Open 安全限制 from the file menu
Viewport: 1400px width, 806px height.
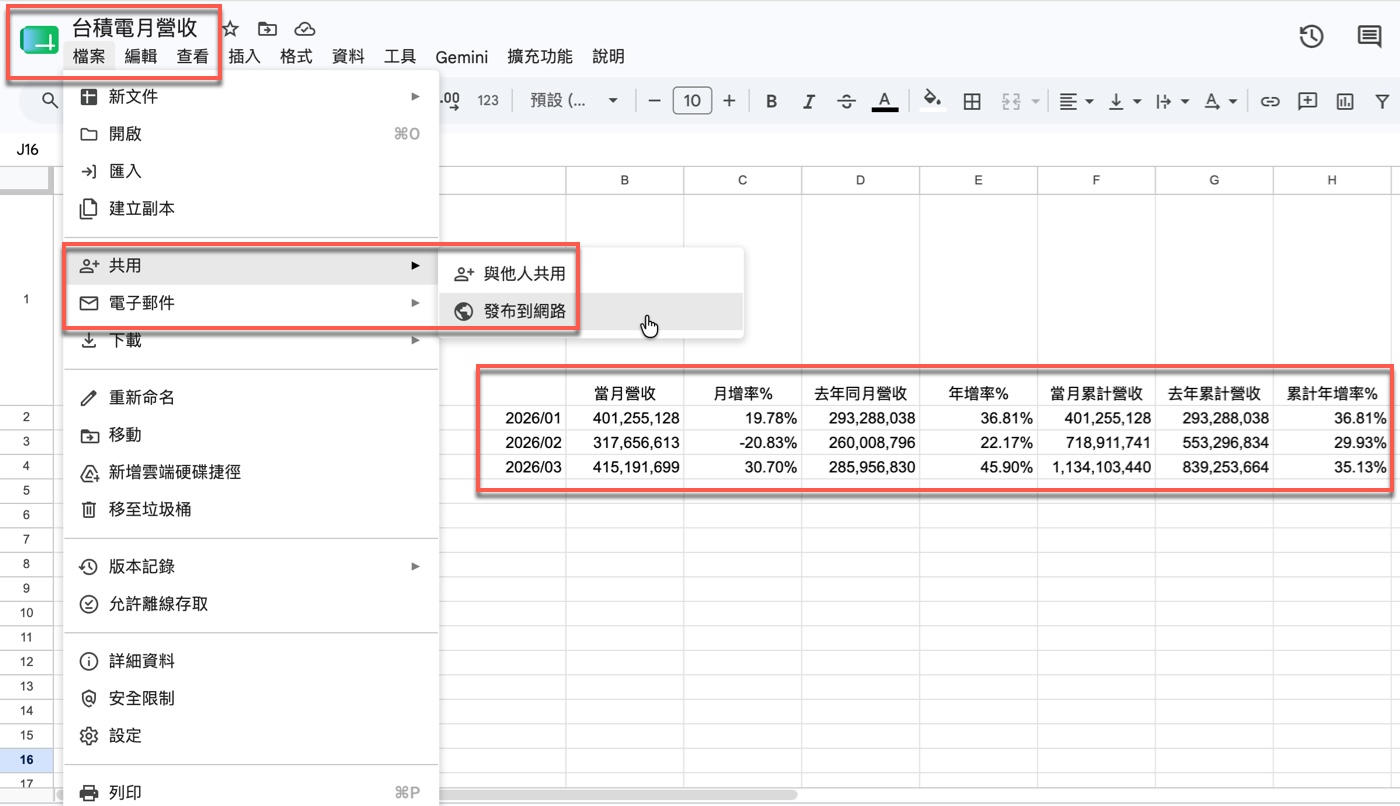(x=251, y=698)
